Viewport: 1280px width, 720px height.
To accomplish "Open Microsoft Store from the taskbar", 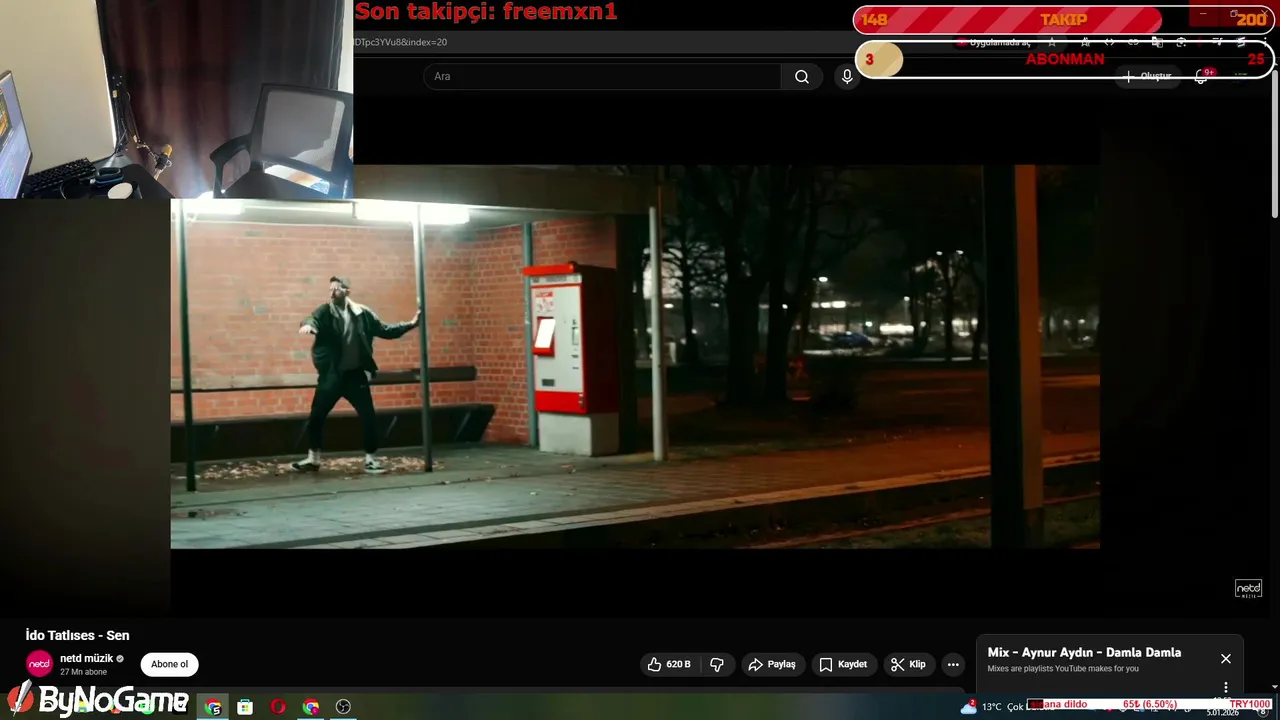I will click(x=245, y=707).
